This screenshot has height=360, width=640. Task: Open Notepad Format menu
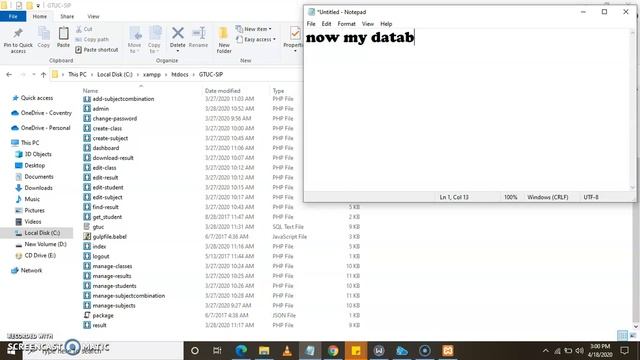(x=347, y=24)
